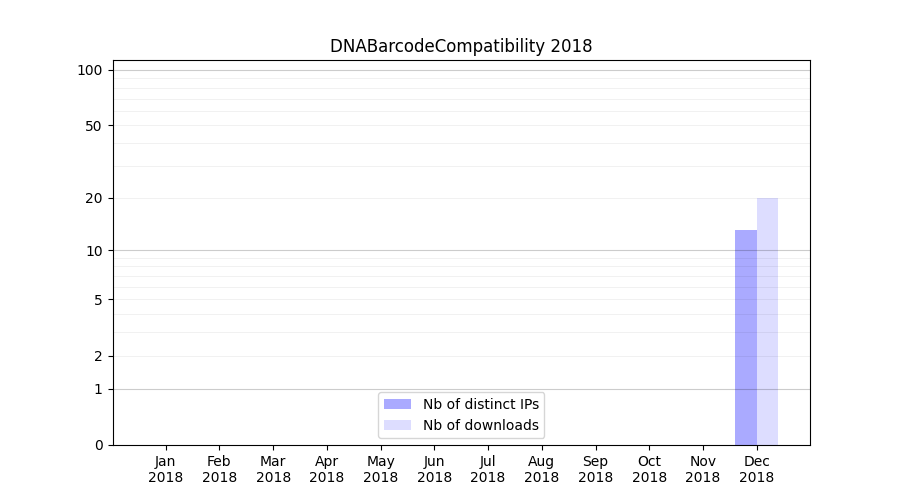This screenshot has width=900, height=500.
Task: Click the Nb of distinct IPs legend swatch
Action: (x=397, y=404)
